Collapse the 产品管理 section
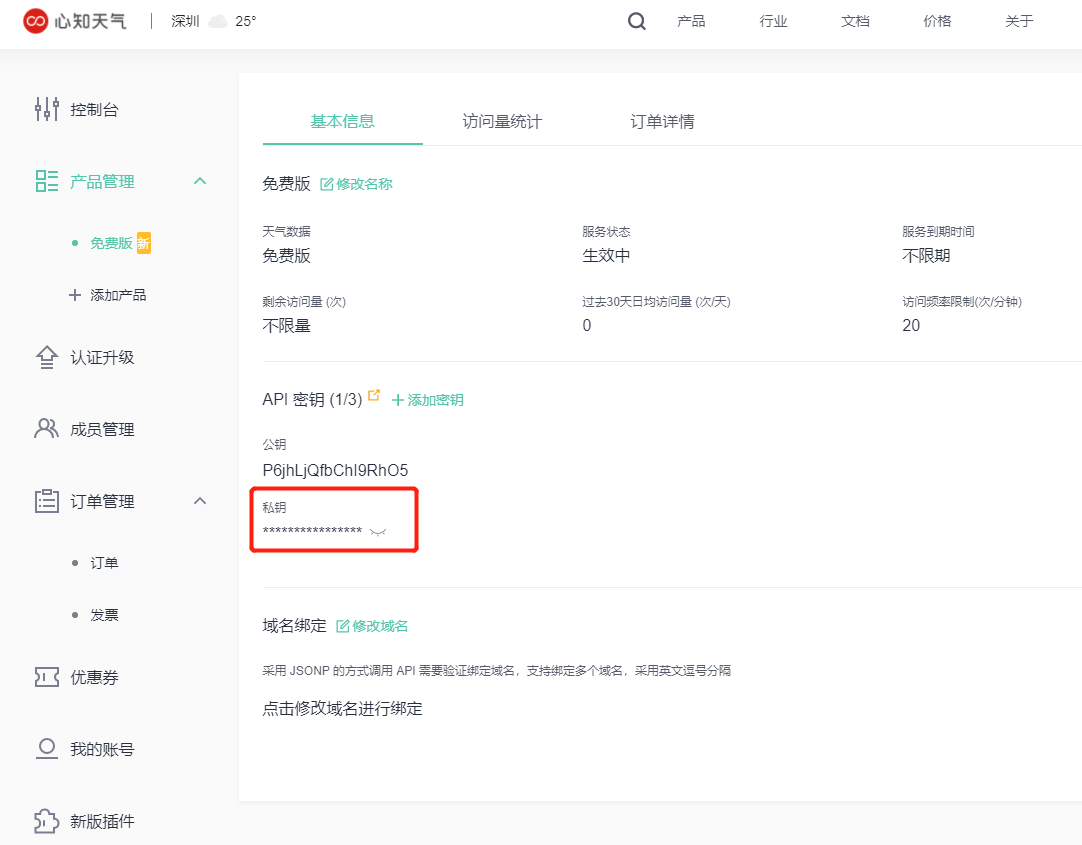The height and width of the screenshot is (845, 1082). pos(199,181)
